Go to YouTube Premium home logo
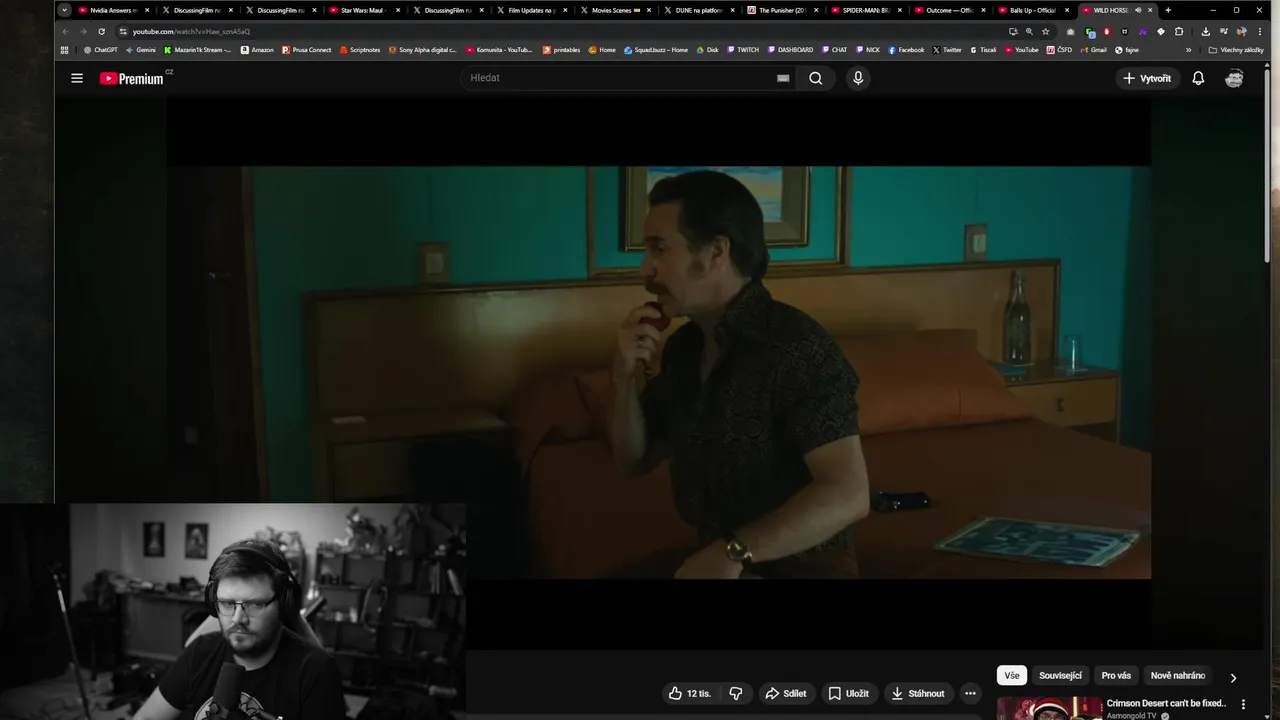1280x720 pixels. tap(133, 78)
